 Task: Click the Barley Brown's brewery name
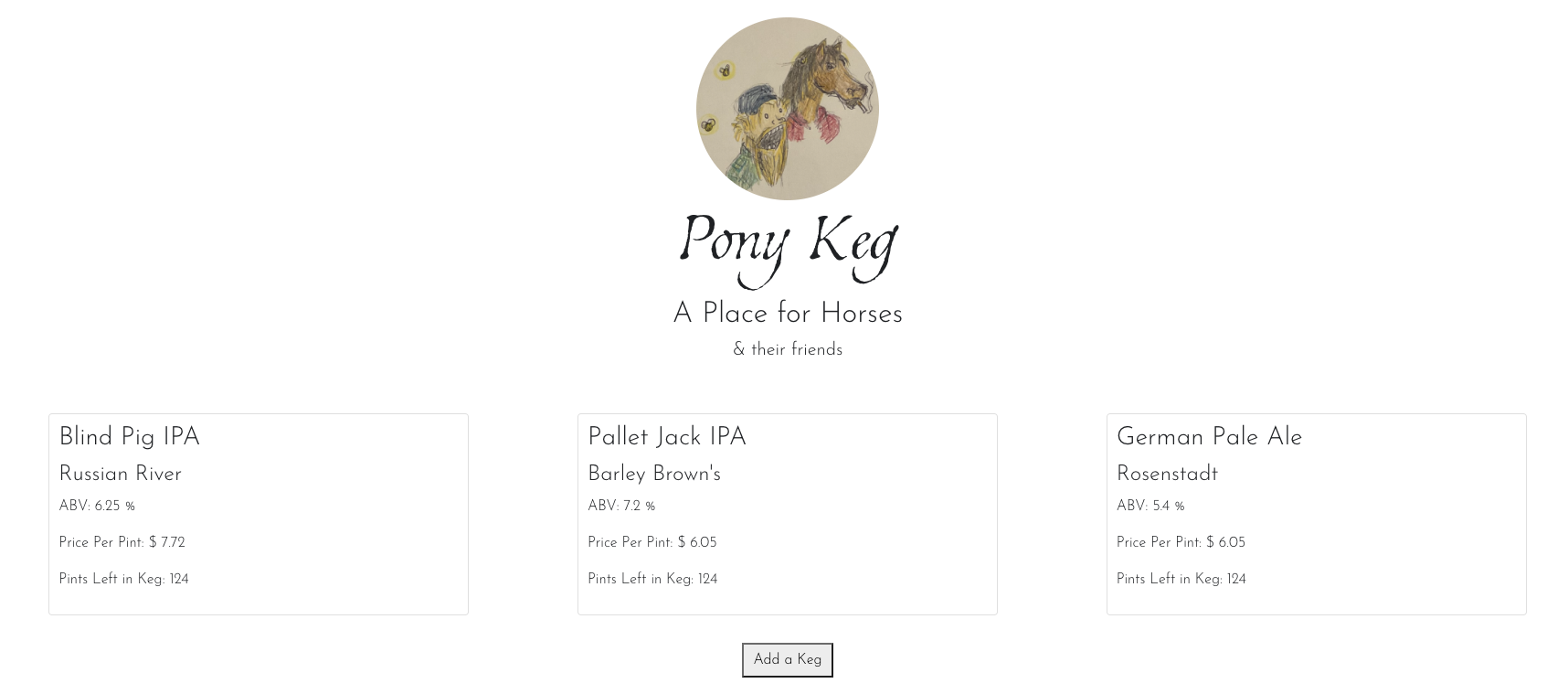point(653,475)
